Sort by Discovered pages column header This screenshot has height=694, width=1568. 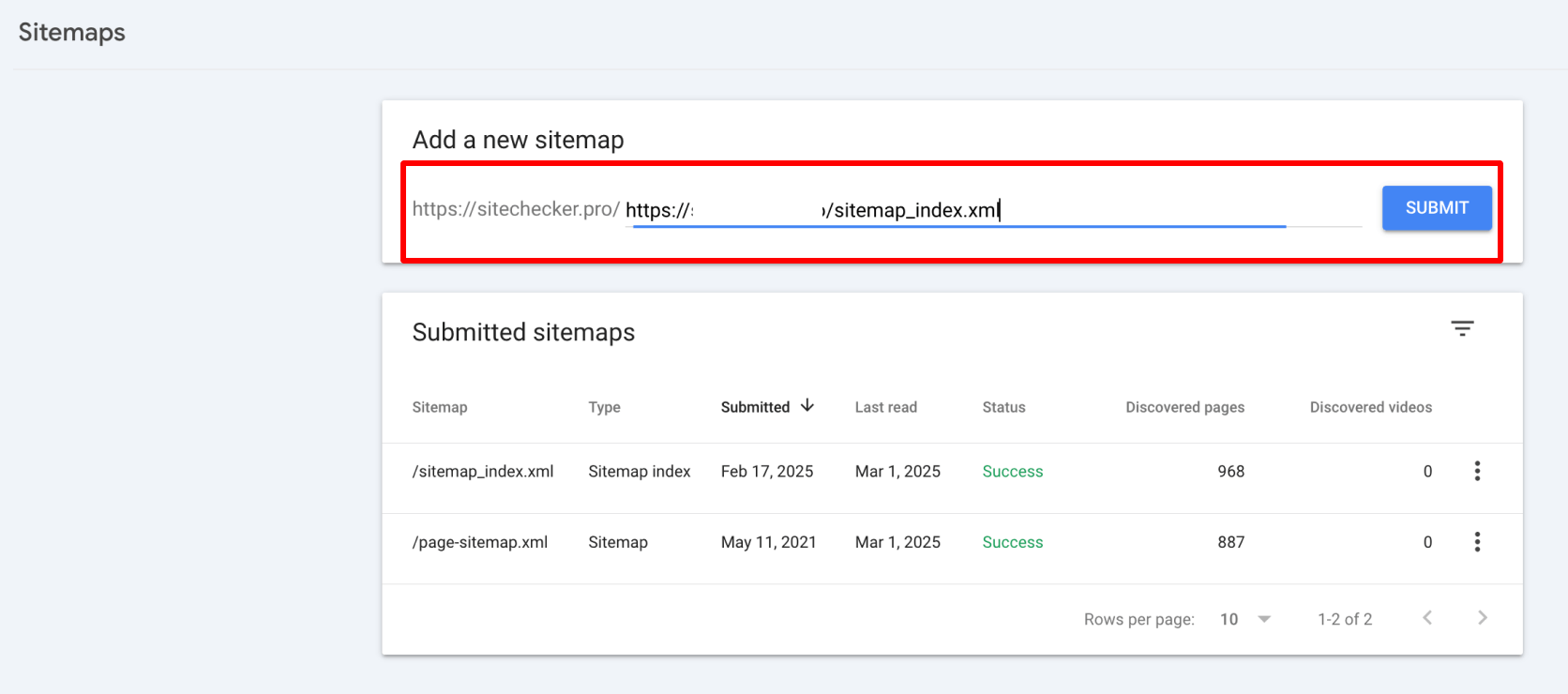point(1185,407)
